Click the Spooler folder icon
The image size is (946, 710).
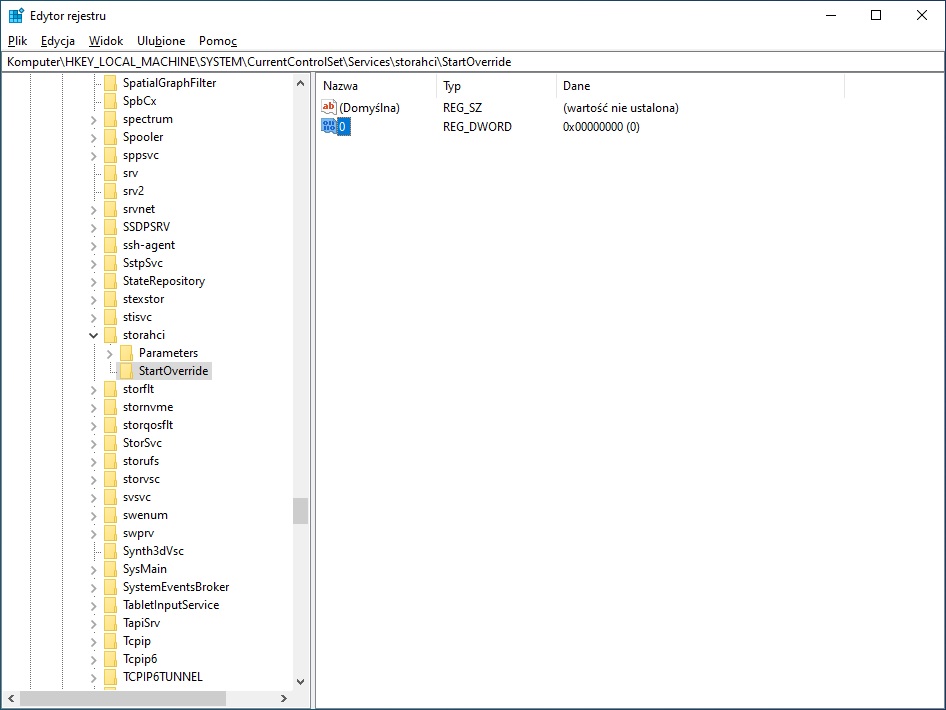pos(110,137)
